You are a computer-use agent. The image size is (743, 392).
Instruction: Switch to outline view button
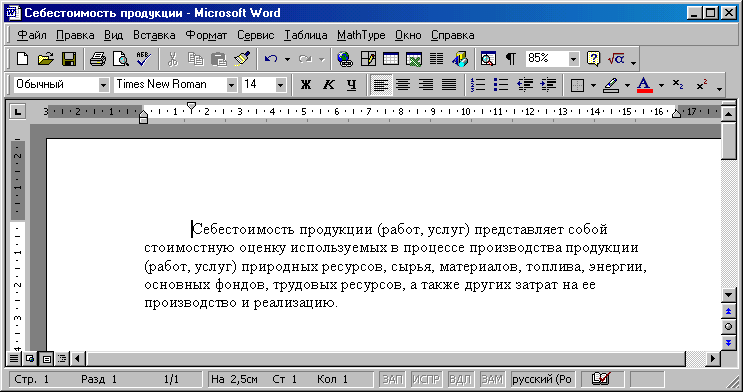tap(62, 359)
